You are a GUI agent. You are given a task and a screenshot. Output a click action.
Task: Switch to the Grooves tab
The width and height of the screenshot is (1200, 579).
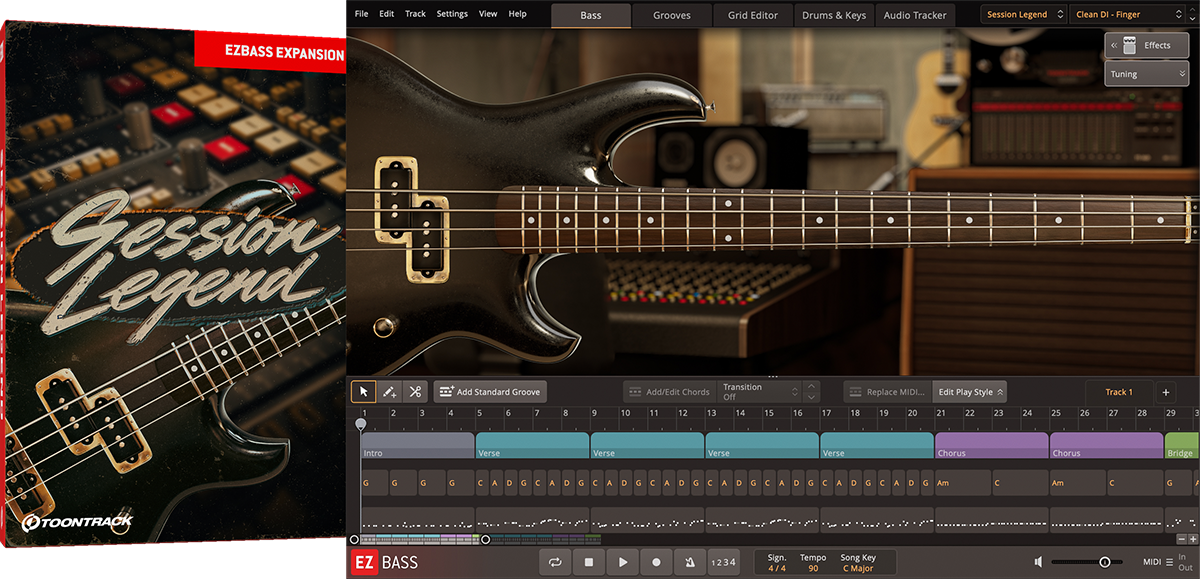tap(672, 15)
